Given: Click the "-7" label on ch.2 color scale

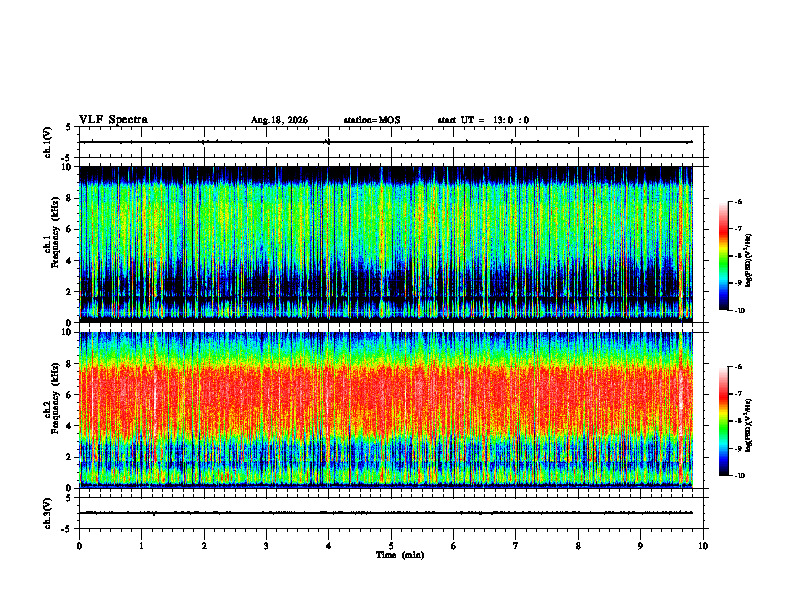Looking at the screenshot, I should (x=739, y=394).
